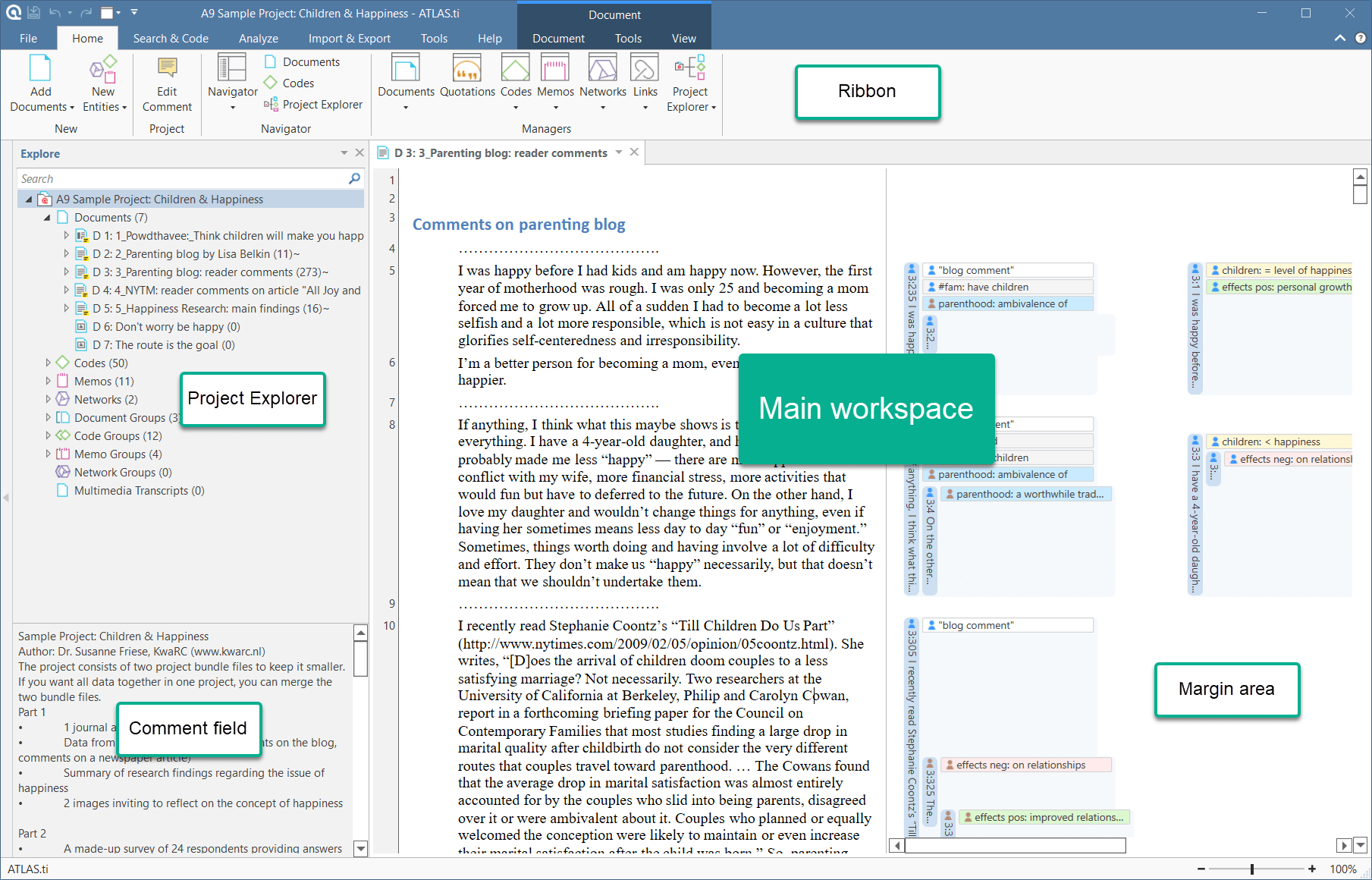This screenshot has width=1372, height=880.
Task: Click the ATLAS.ti application logo
Action: coord(13,13)
